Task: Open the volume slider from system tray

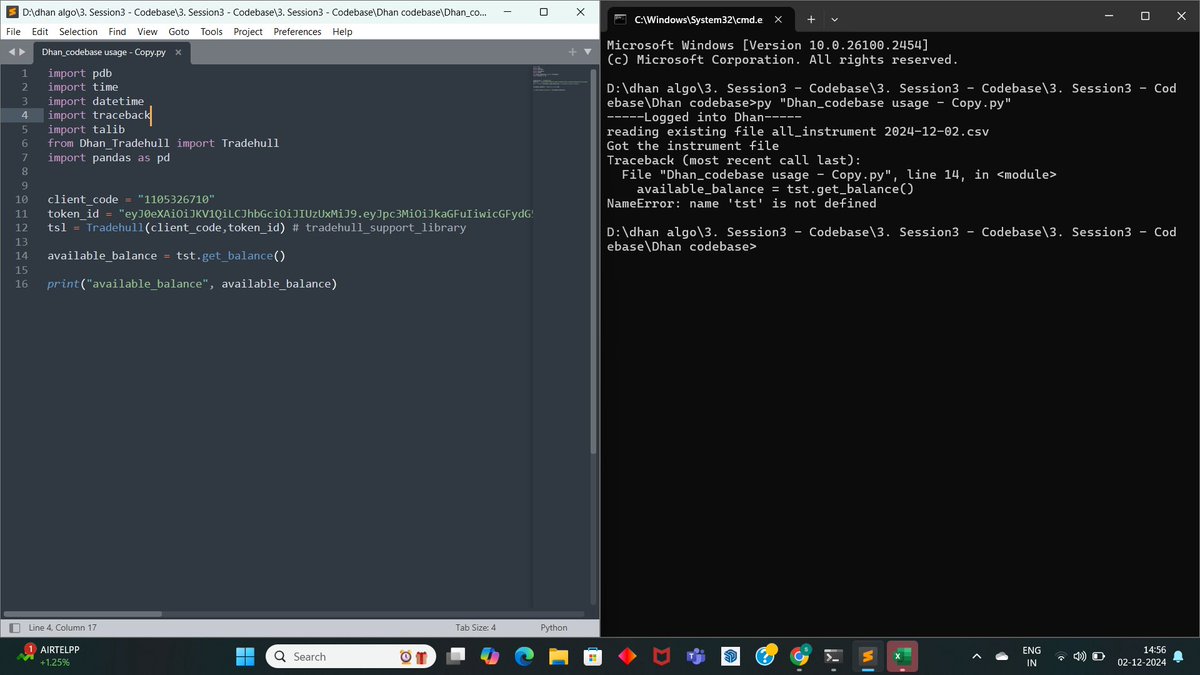Action: tap(1079, 657)
